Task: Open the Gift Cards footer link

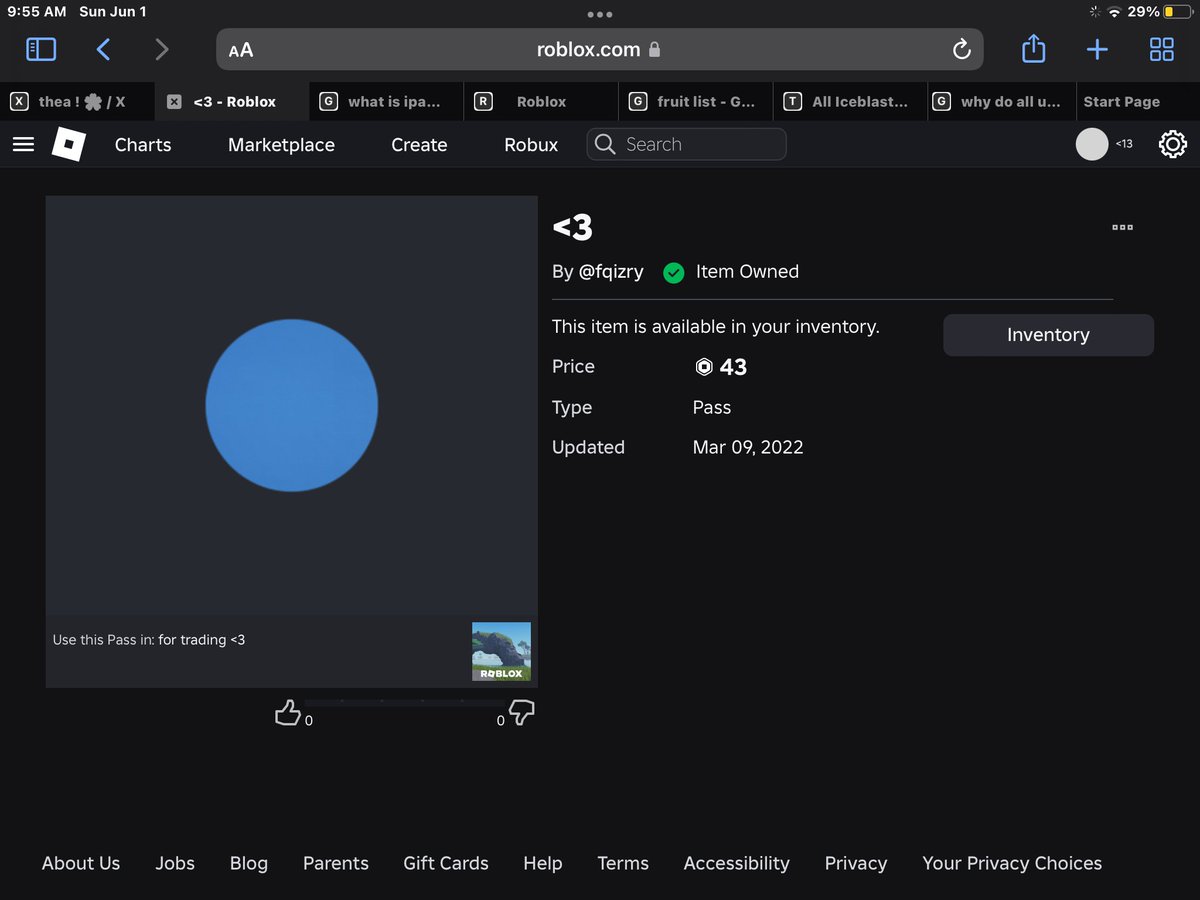Action: coord(446,863)
